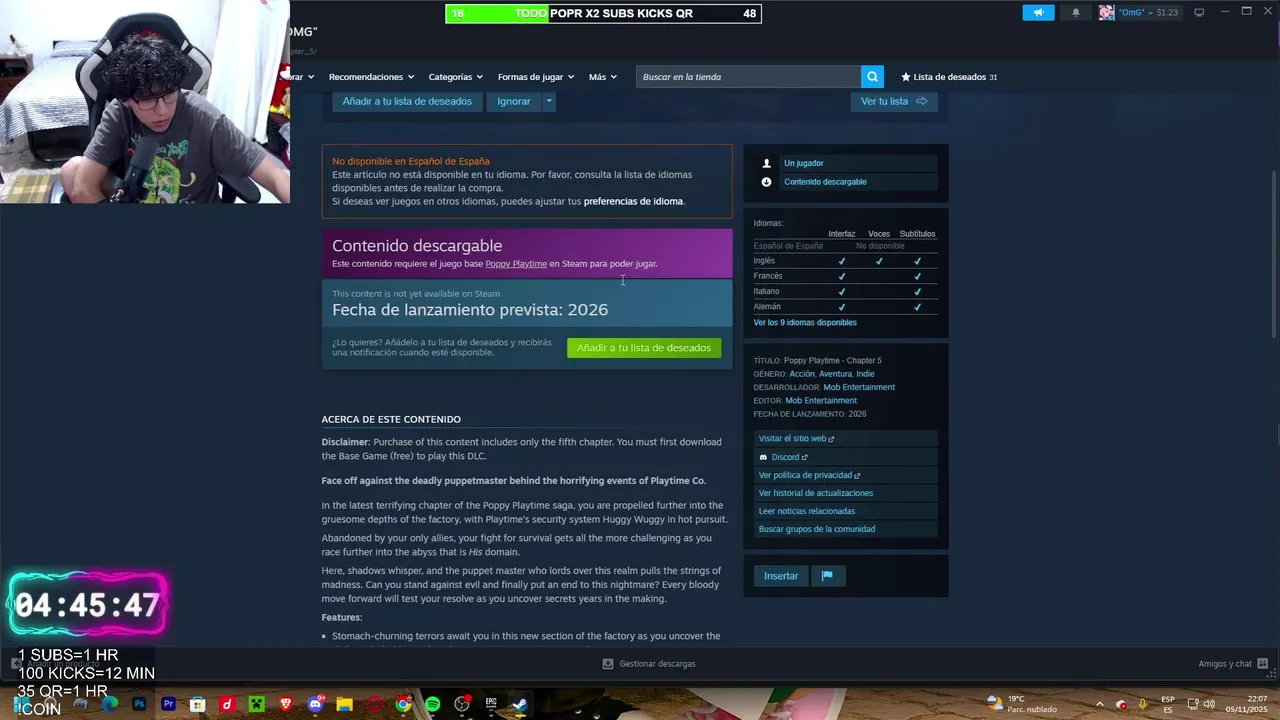The width and height of the screenshot is (1280, 720).
Task: Open Microsoft Store from the taskbar
Action: click(x=198, y=704)
